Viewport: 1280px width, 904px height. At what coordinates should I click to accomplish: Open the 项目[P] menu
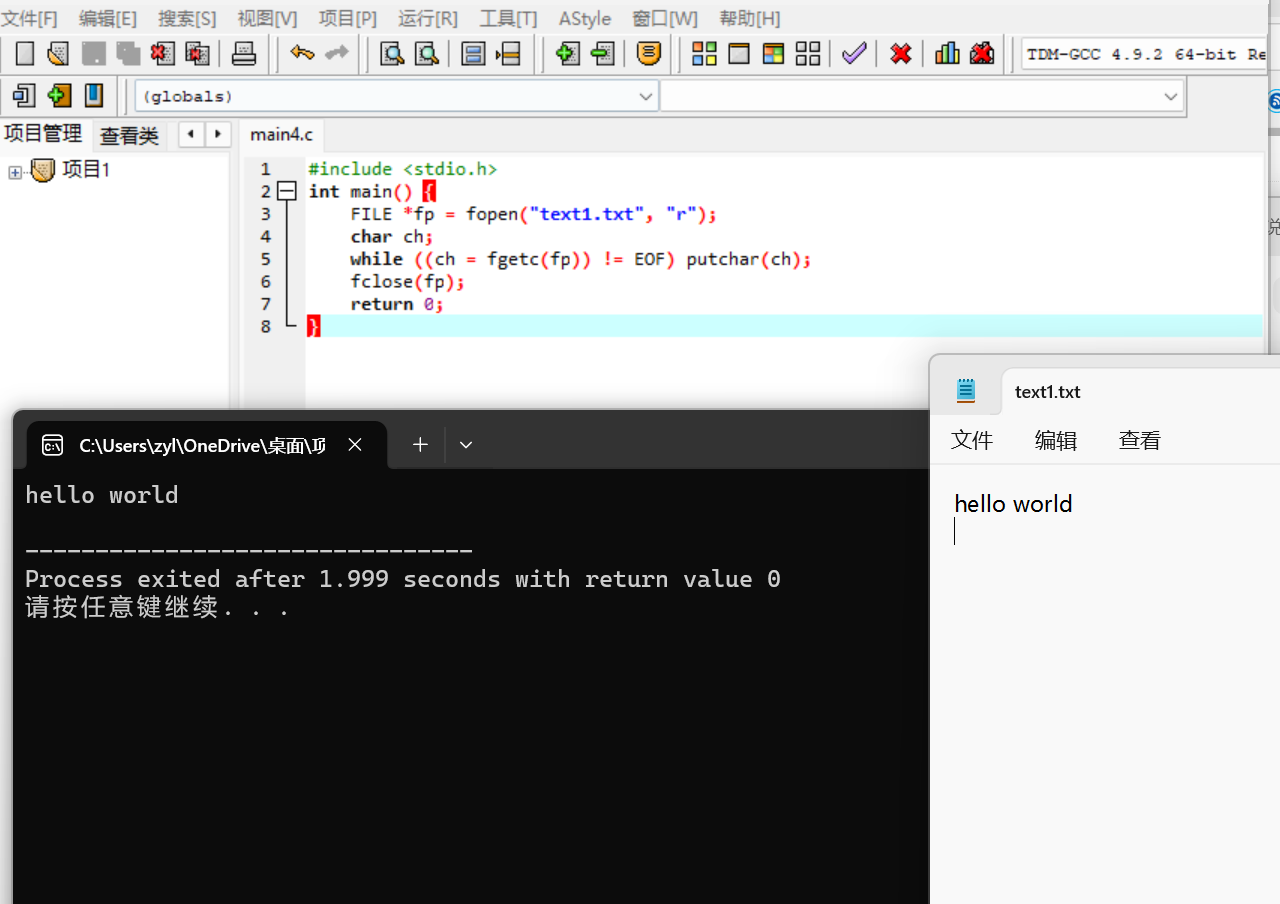point(348,18)
